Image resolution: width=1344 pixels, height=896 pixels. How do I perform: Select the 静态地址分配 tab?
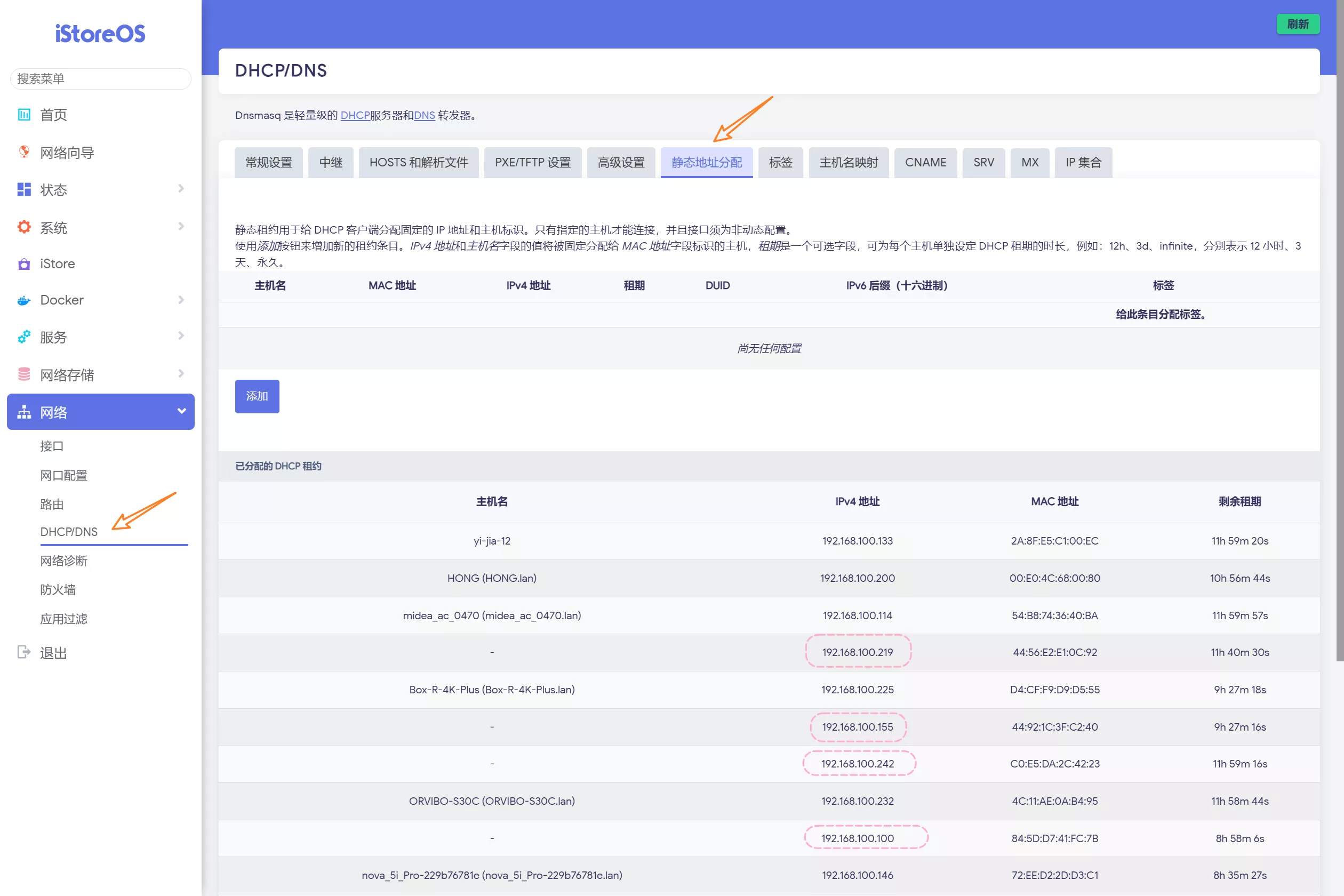(x=707, y=163)
